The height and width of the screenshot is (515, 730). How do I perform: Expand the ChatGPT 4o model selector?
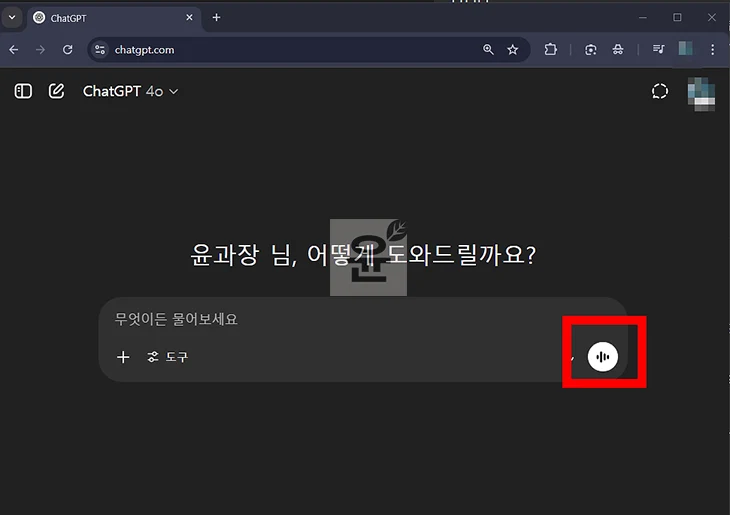pyautogui.click(x=130, y=91)
